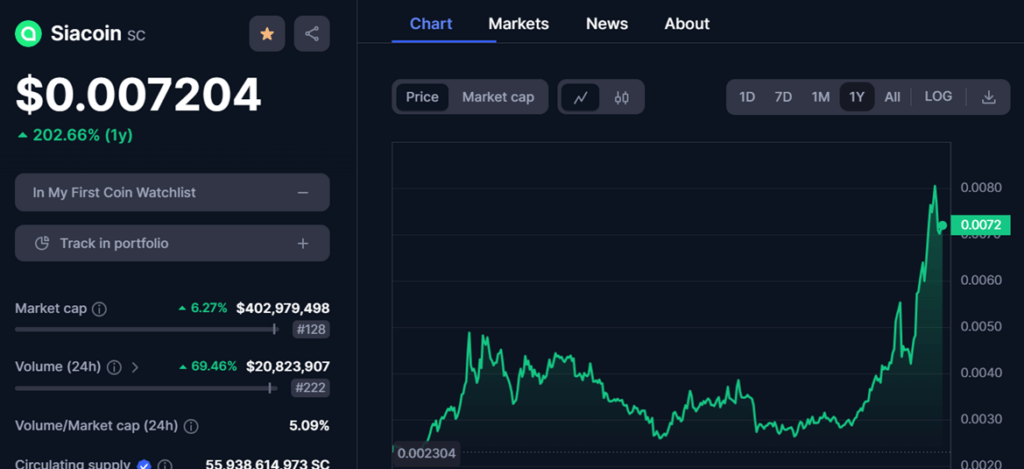This screenshot has width=1024, height=469.
Task: Click the #128 market cap rank badge
Action: pyautogui.click(x=311, y=330)
